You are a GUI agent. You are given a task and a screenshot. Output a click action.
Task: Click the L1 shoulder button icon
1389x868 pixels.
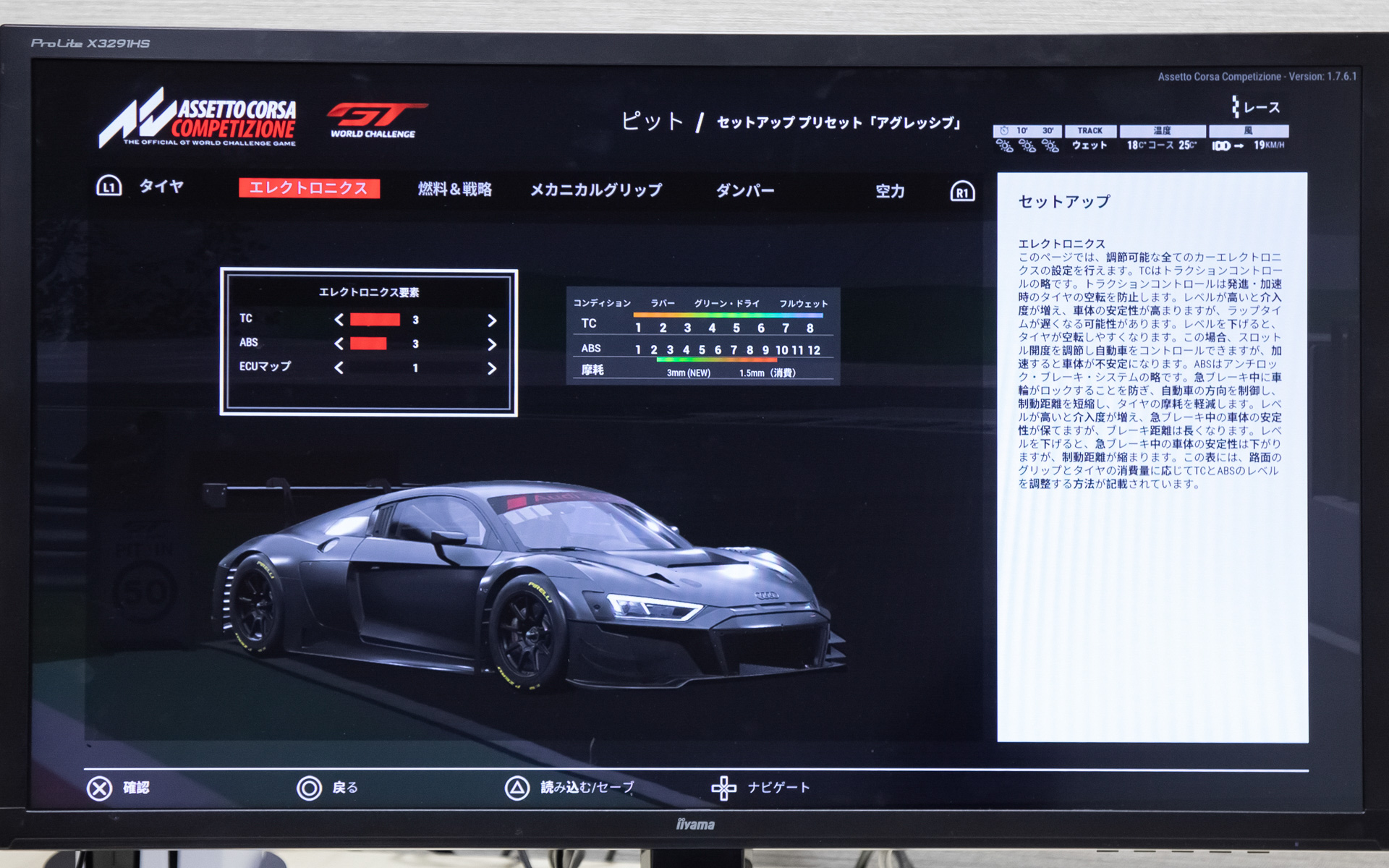click(x=110, y=189)
